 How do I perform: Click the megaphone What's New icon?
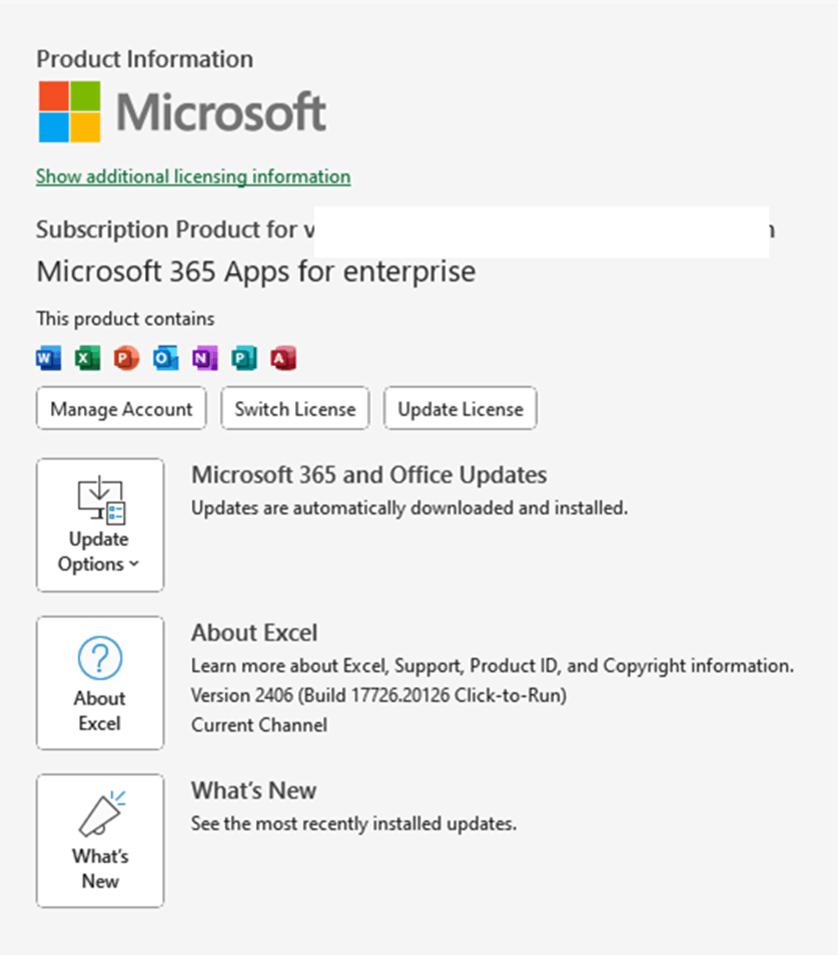100,815
